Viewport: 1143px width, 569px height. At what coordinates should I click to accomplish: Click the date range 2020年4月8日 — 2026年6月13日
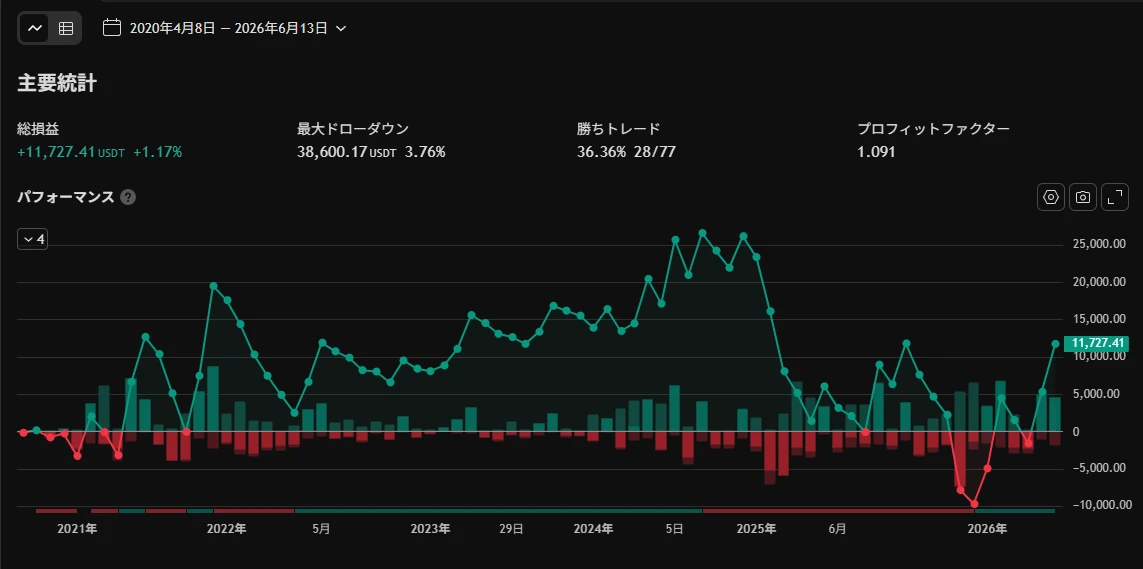coord(228,28)
